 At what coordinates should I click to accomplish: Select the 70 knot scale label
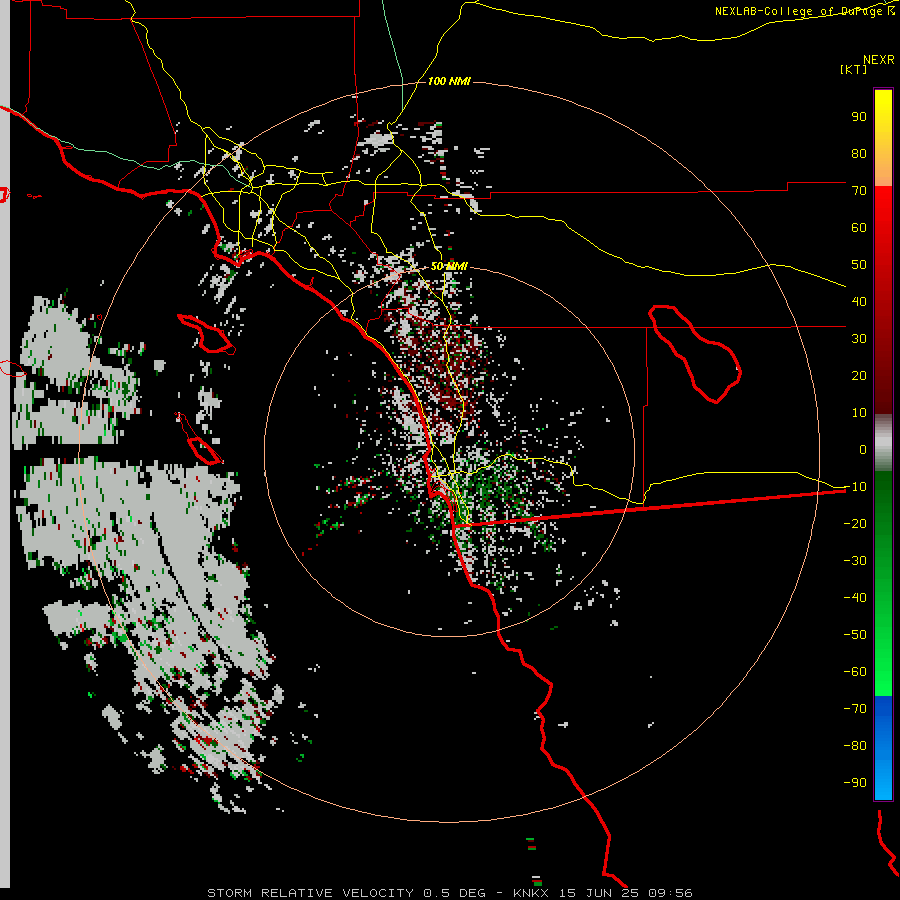tap(859, 191)
